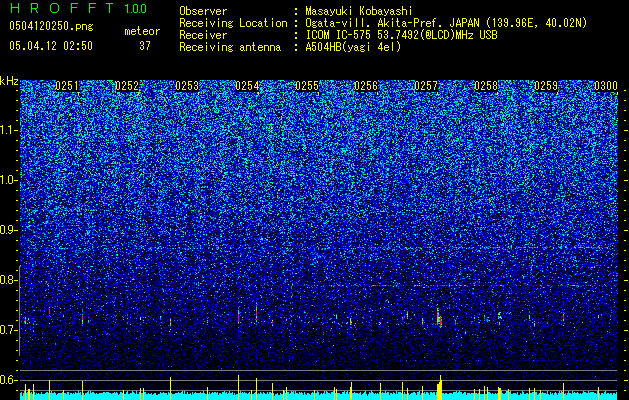Image resolution: width=629 pixels, height=400 pixels.
Task: Click the A504HB(yagi 4el) antenna text
Action: (x=353, y=47)
